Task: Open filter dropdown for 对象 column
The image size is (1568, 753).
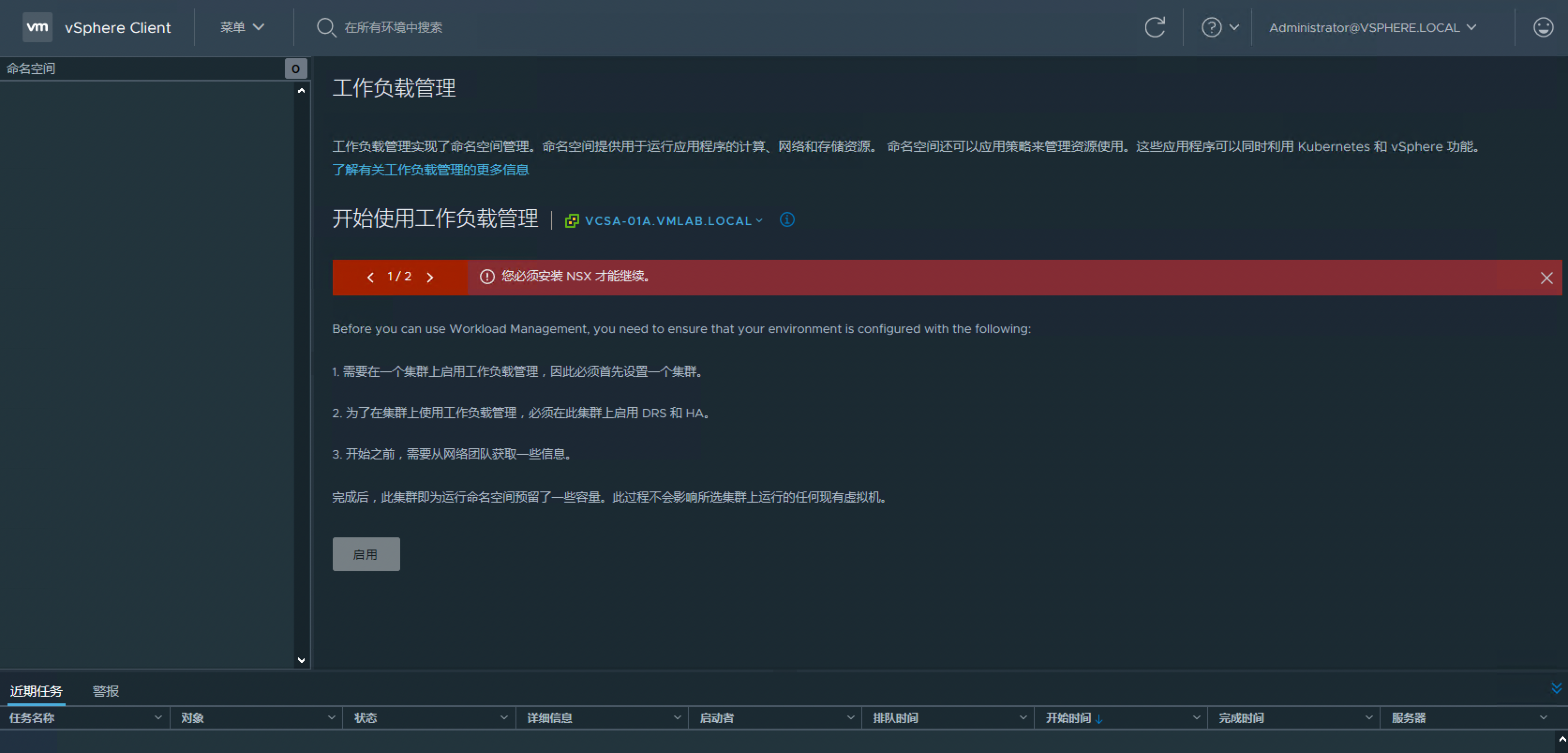Action: pos(331,718)
